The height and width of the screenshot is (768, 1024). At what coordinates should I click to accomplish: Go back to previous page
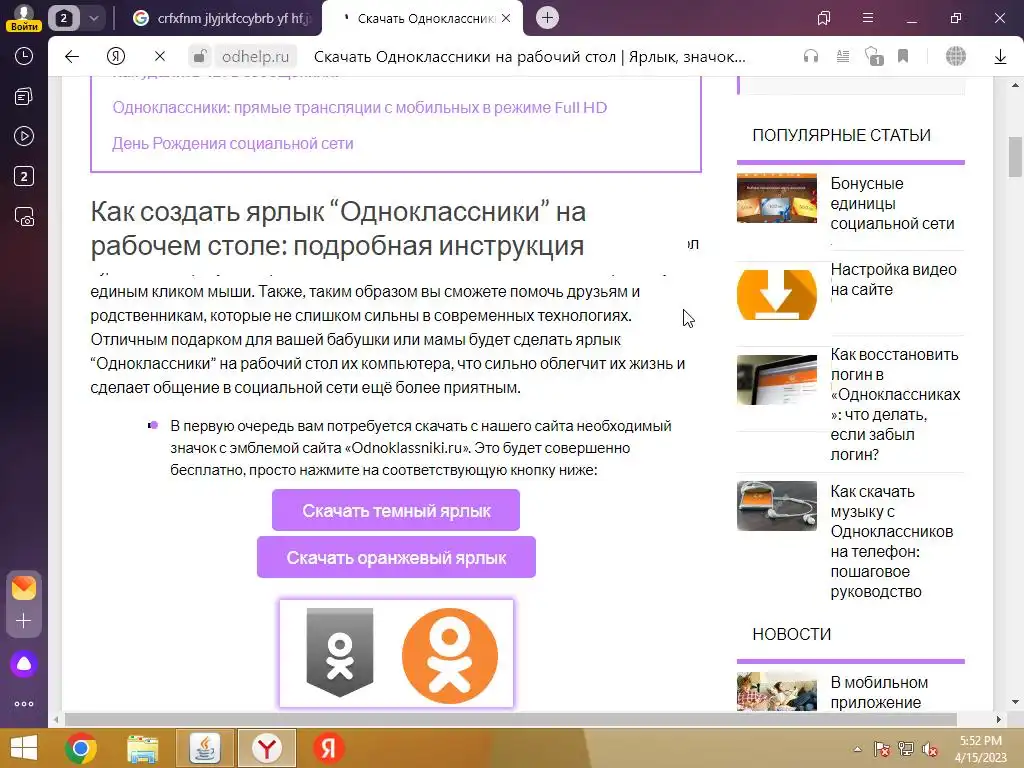point(72,57)
